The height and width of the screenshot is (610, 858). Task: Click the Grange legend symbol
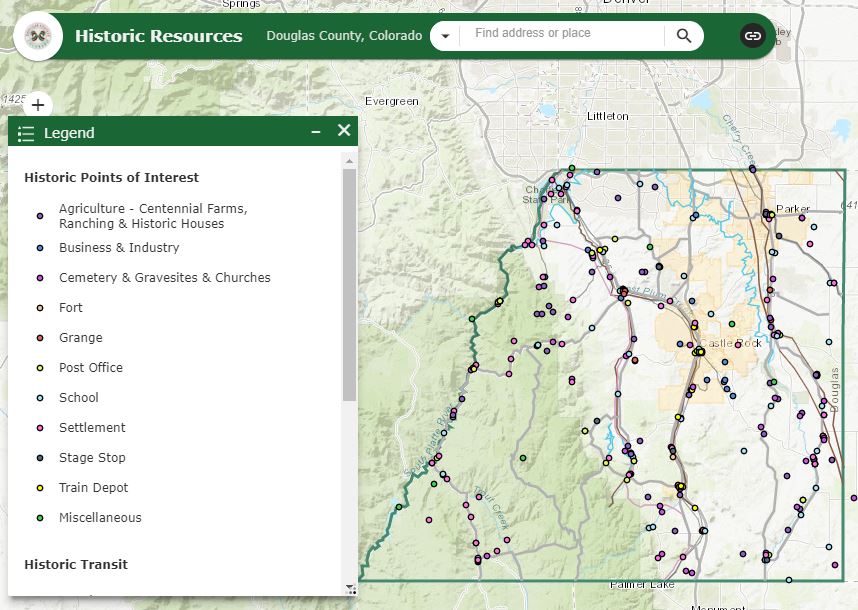point(40,338)
